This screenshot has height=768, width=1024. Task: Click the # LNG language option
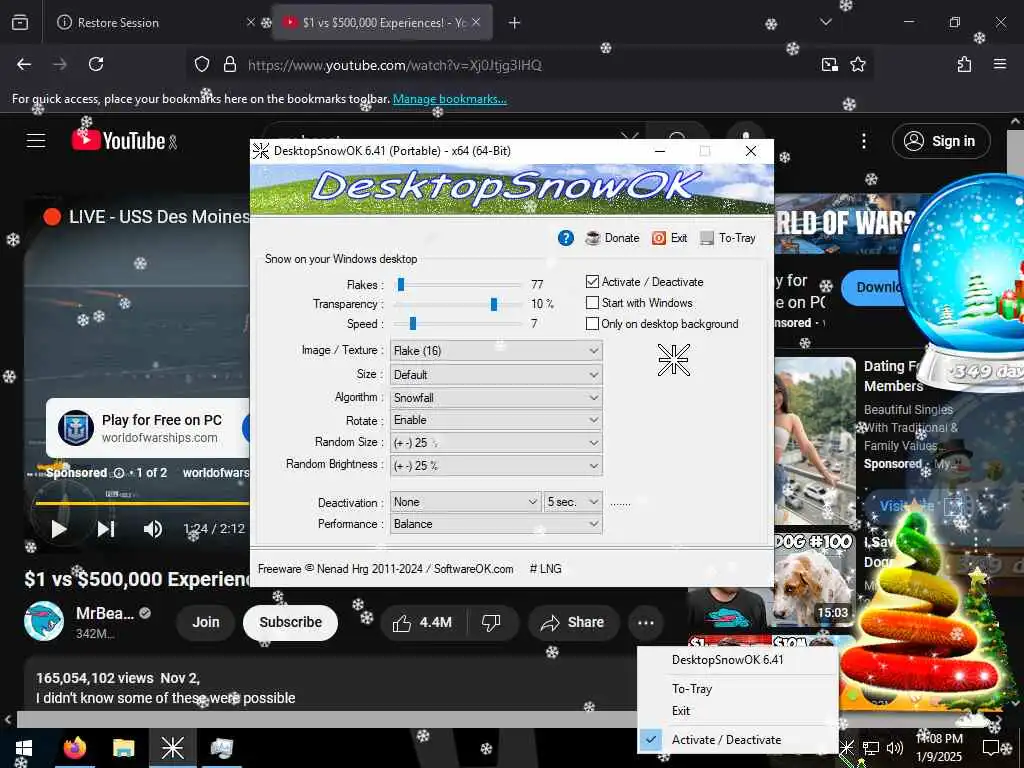pyautogui.click(x=545, y=569)
